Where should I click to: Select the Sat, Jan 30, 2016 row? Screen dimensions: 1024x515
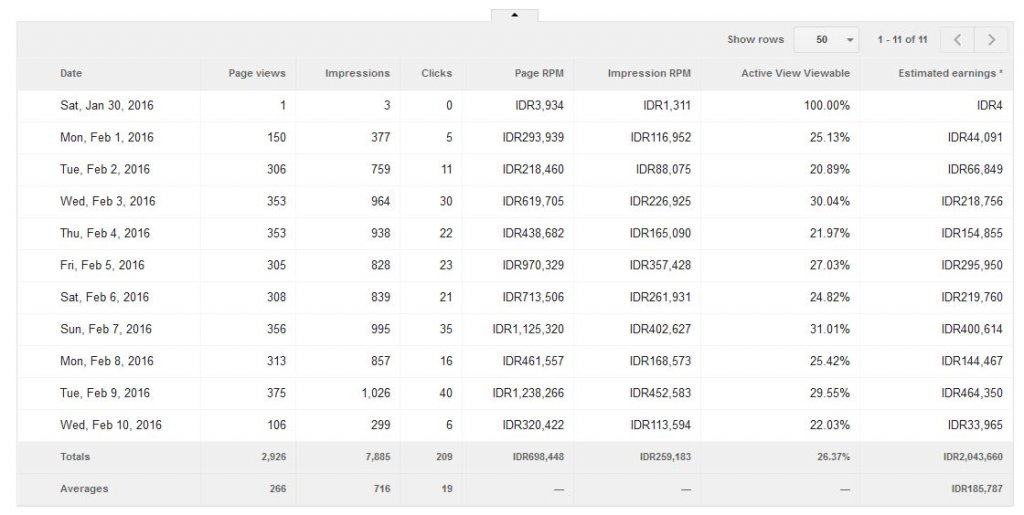pyautogui.click(x=515, y=106)
